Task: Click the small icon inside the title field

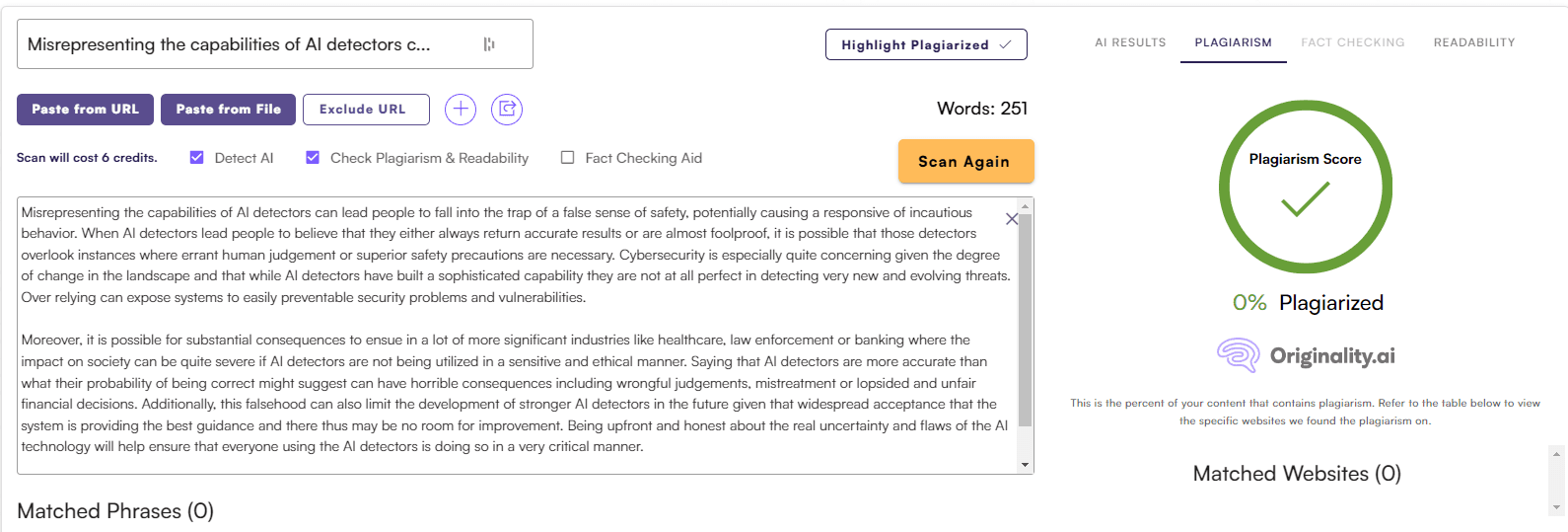Action: 489,44
